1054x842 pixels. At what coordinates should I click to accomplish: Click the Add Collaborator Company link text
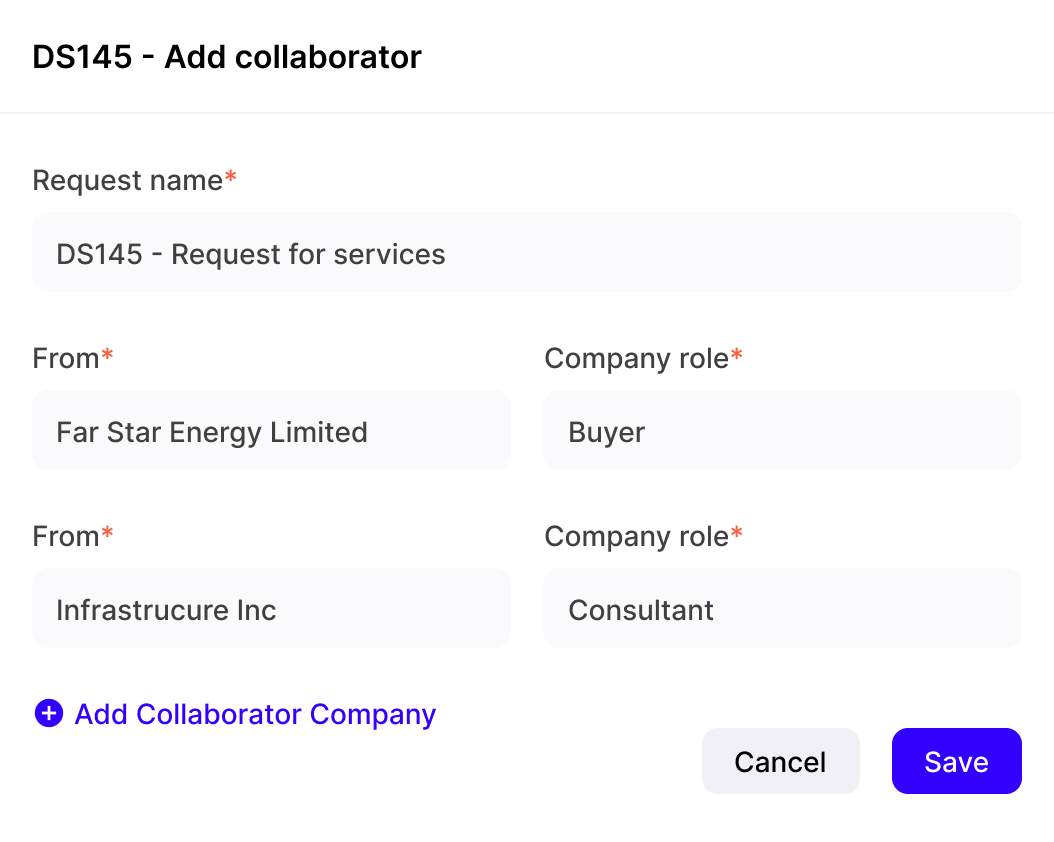(255, 714)
